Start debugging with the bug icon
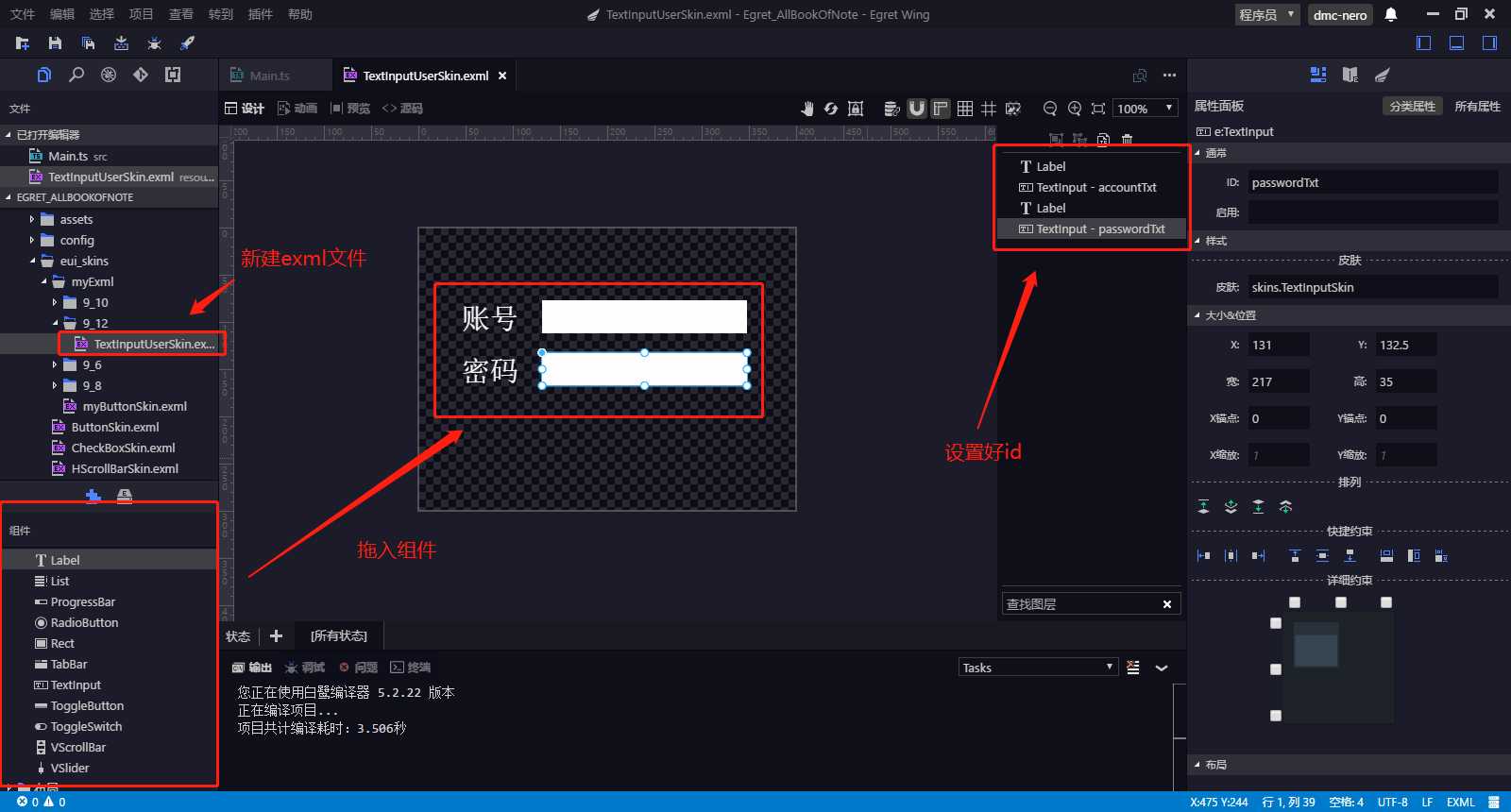The height and width of the screenshot is (812, 1511). [154, 43]
